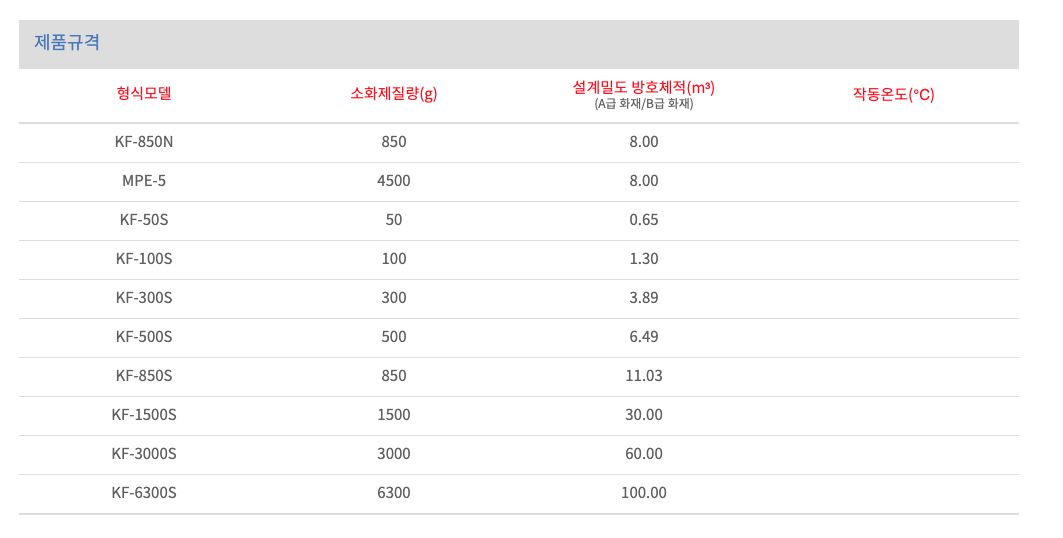
Task: Click the 0.65 protection volume value
Action: point(644,220)
